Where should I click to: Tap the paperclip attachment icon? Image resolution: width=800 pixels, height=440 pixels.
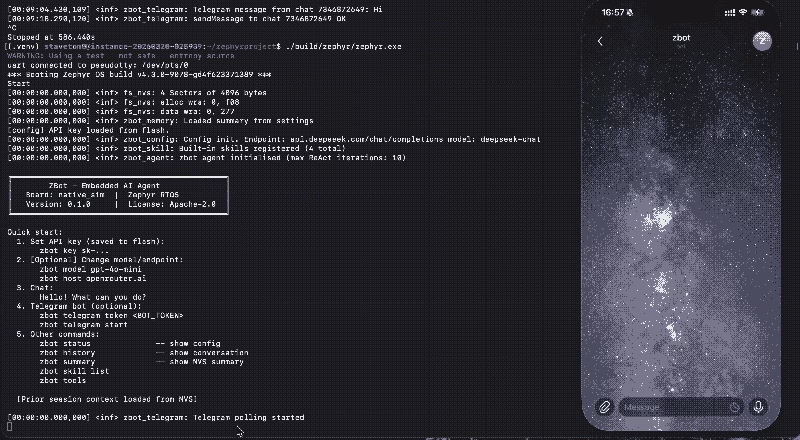click(605, 407)
